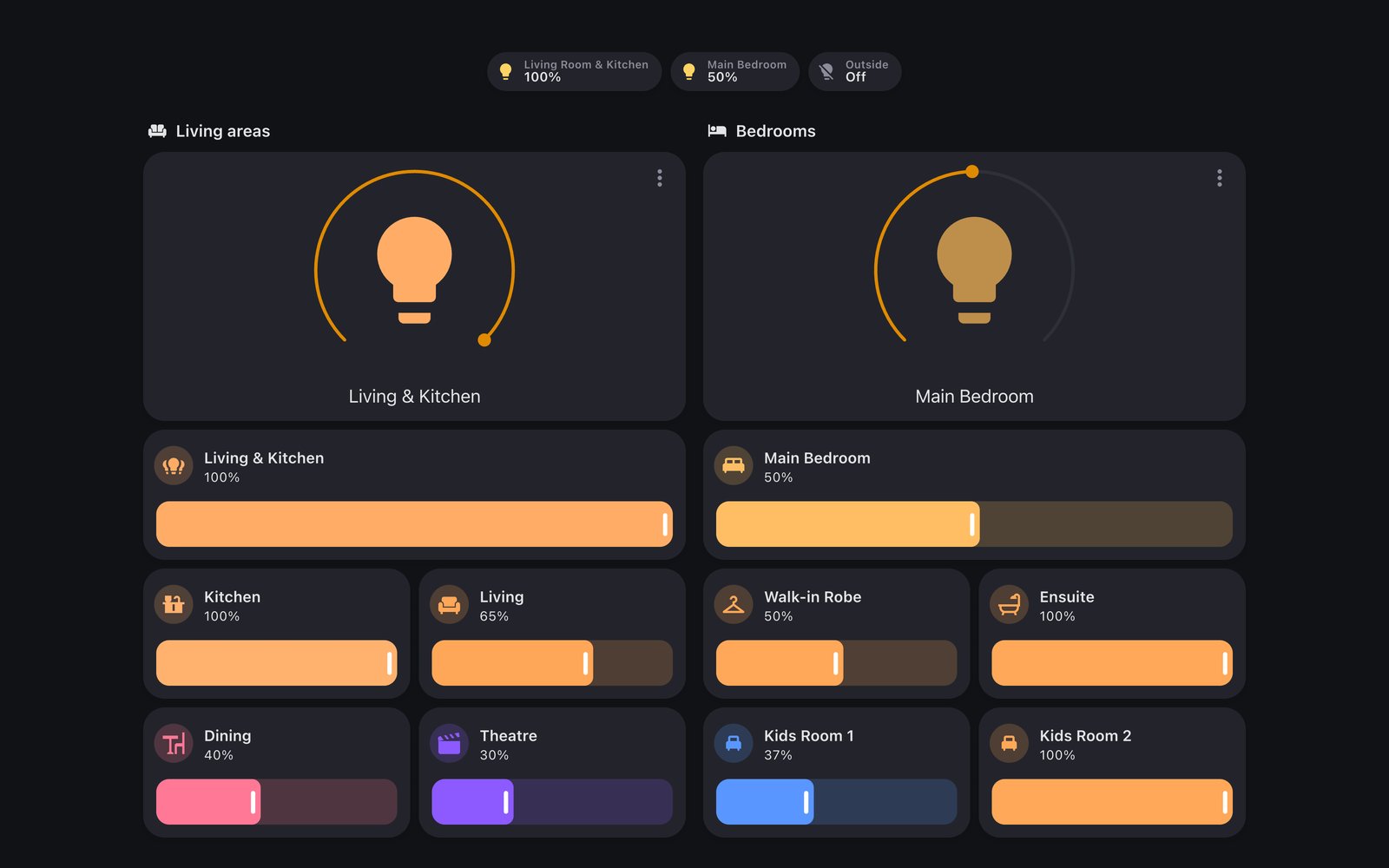The width and height of the screenshot is (1389, 868).
Task: Click the Kids Room 1 blue icon
Action: pos(734,744)
